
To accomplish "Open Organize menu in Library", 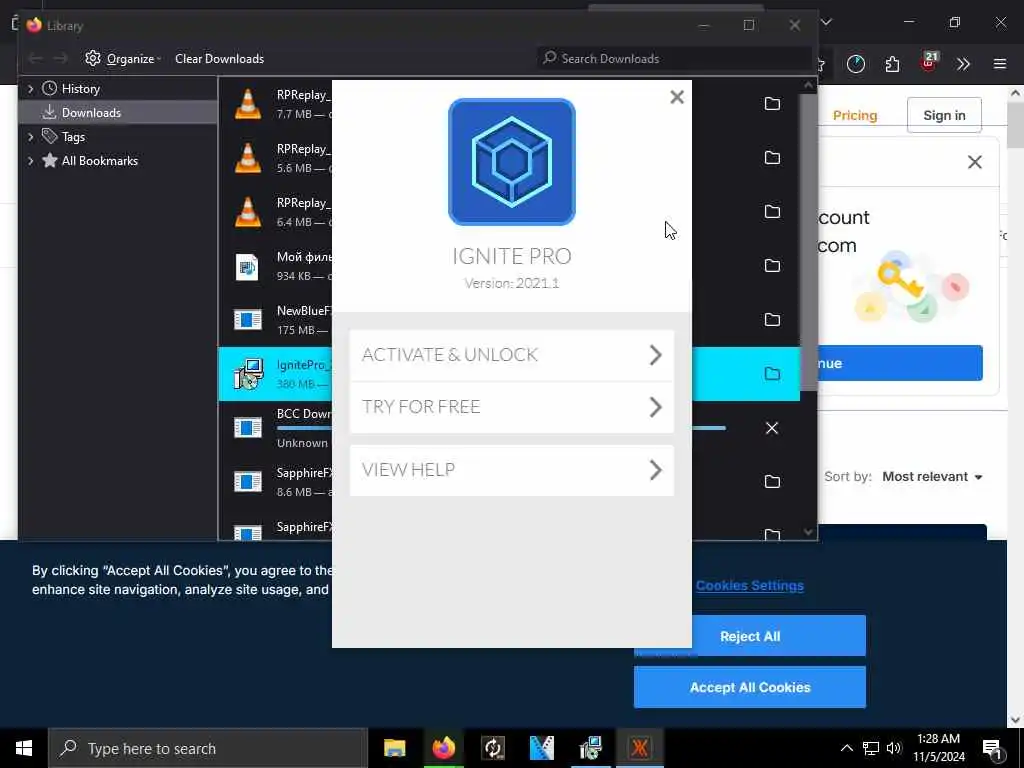I will (x=123, y=59).
